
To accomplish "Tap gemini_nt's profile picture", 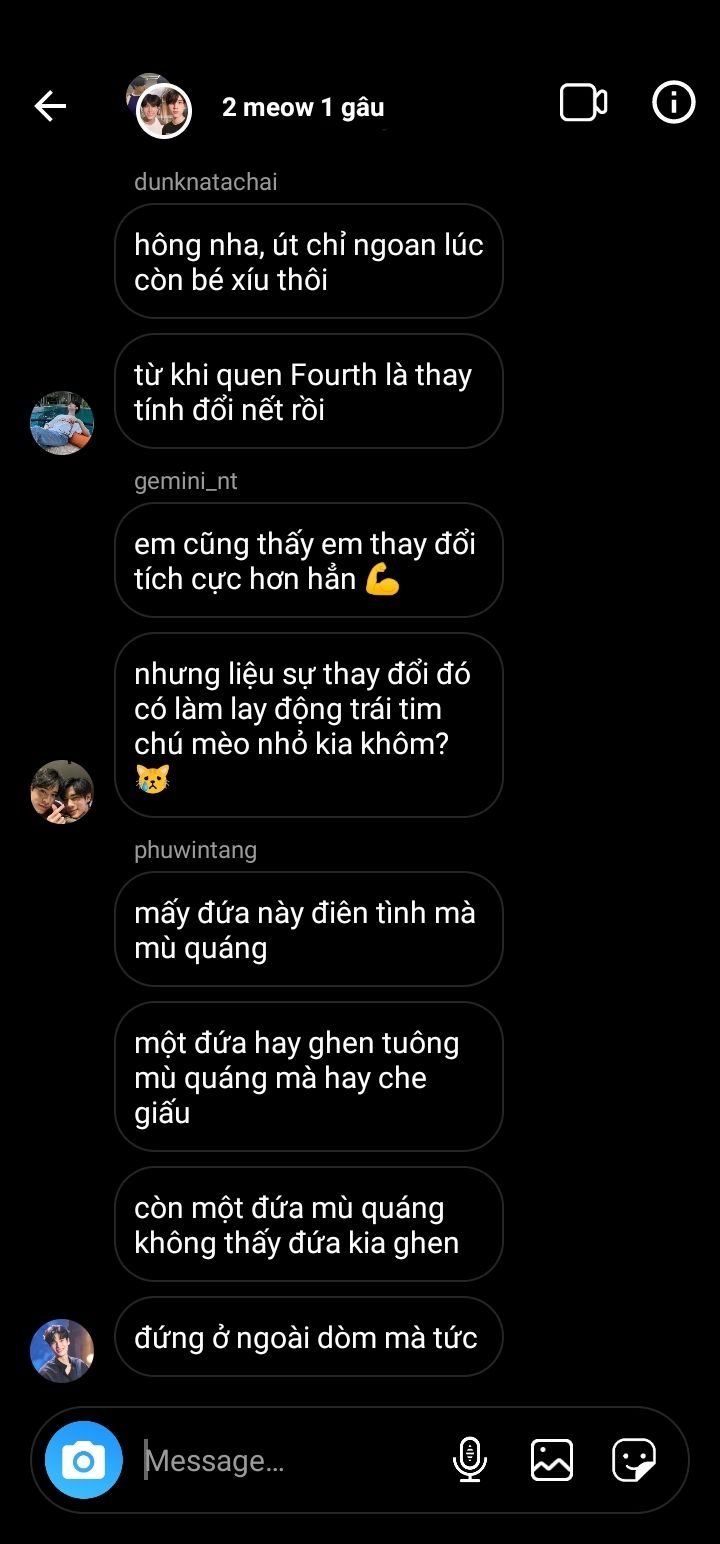I will coord(62,792).
